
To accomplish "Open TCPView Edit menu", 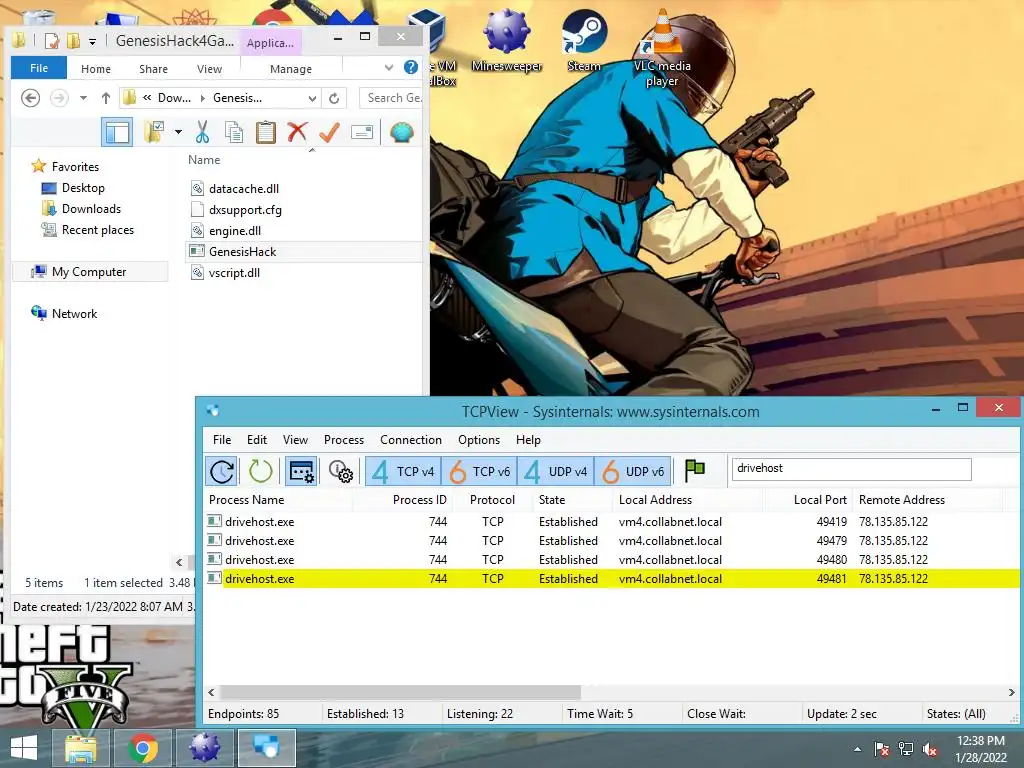I will coord(257,440).
